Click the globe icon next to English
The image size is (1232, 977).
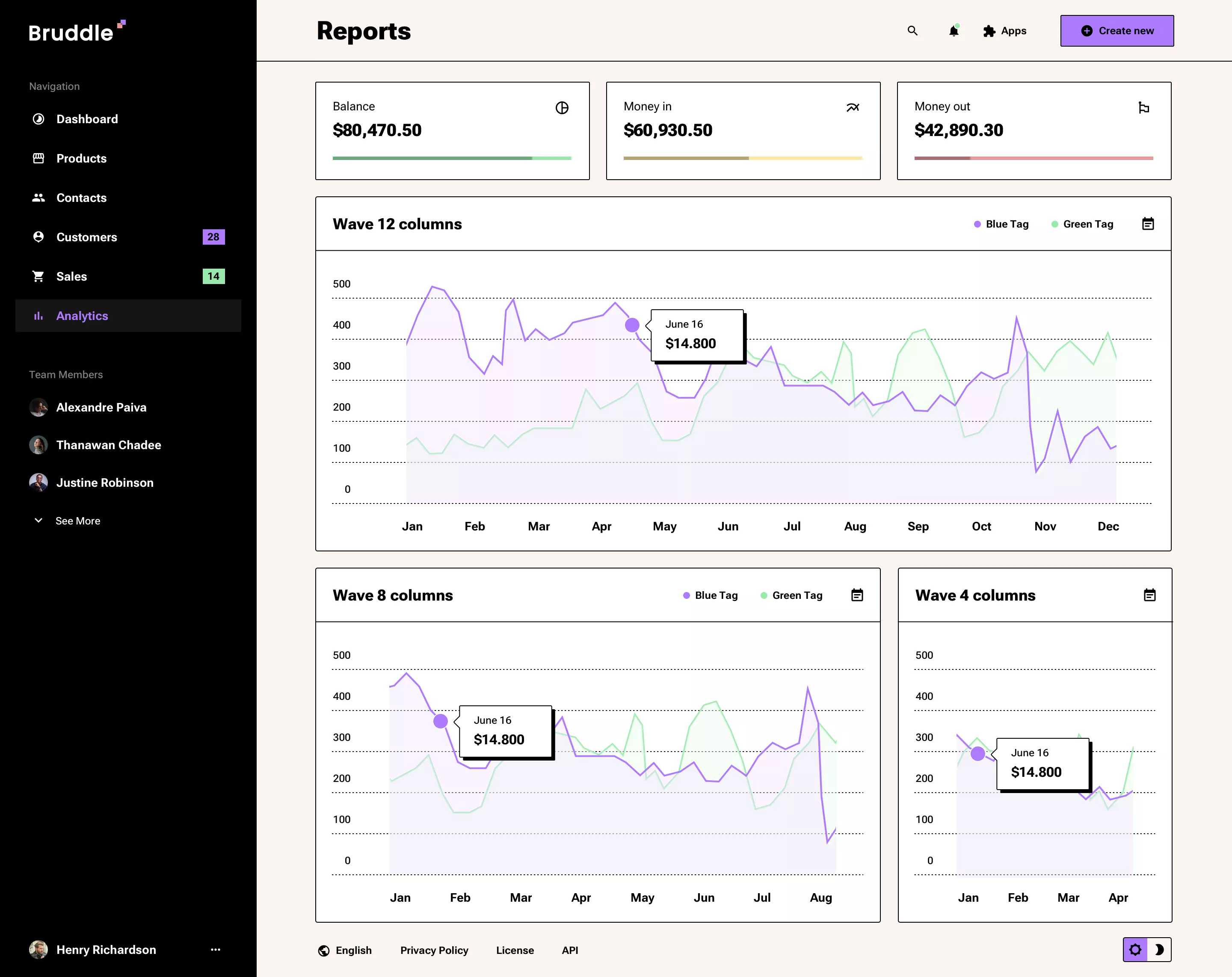(324, 950)
